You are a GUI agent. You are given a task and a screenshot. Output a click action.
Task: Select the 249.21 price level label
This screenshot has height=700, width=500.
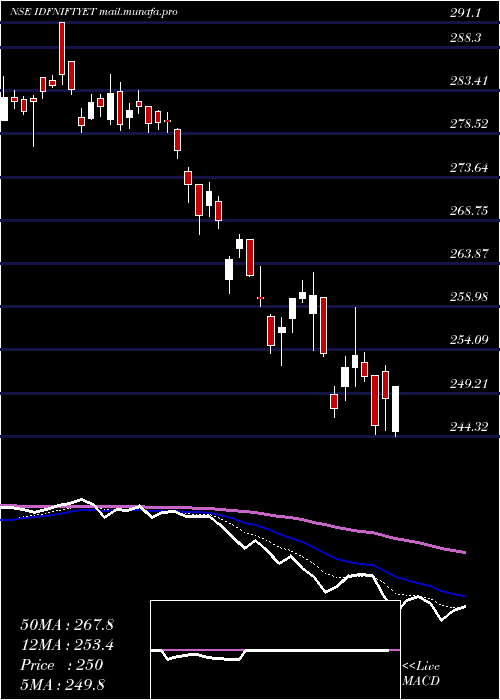[469, 384]
